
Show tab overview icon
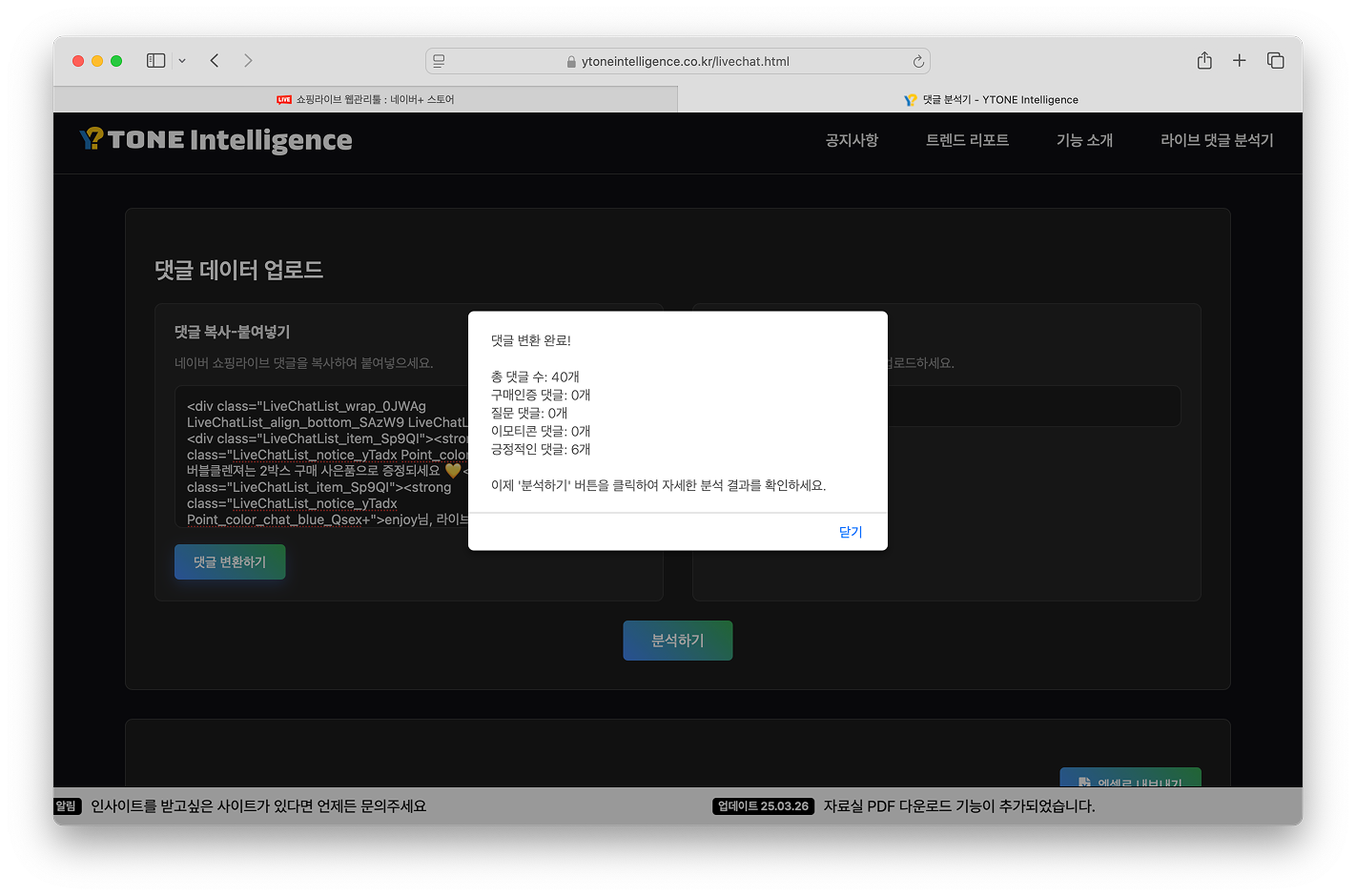coord(1275,60)
